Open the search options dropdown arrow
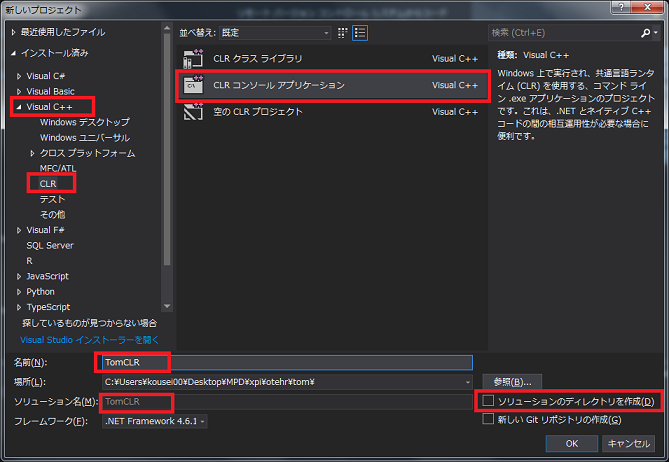Viewport: 669px width, 462px height. pos(655,33)
